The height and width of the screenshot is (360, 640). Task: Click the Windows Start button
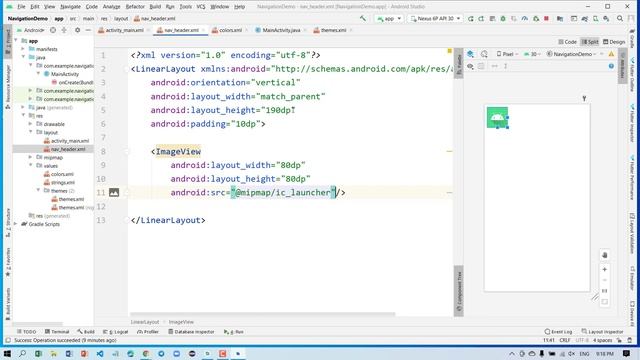[x=7, y=353]
